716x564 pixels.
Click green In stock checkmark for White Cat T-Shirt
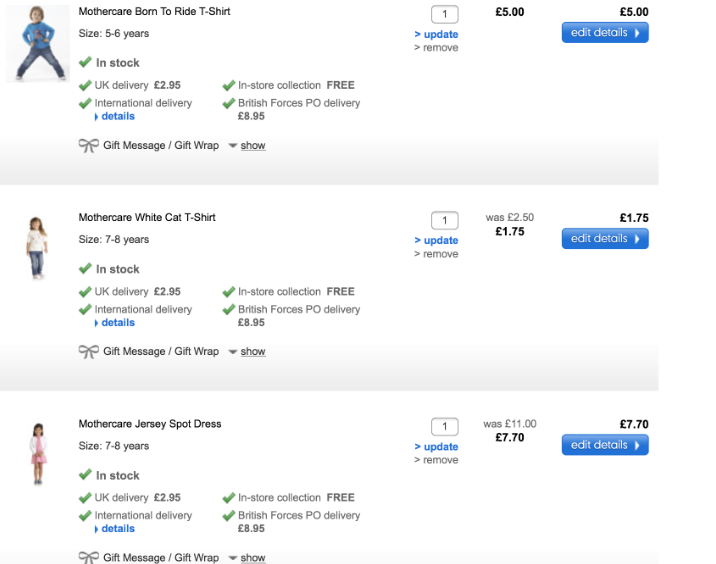click(85, 269)
